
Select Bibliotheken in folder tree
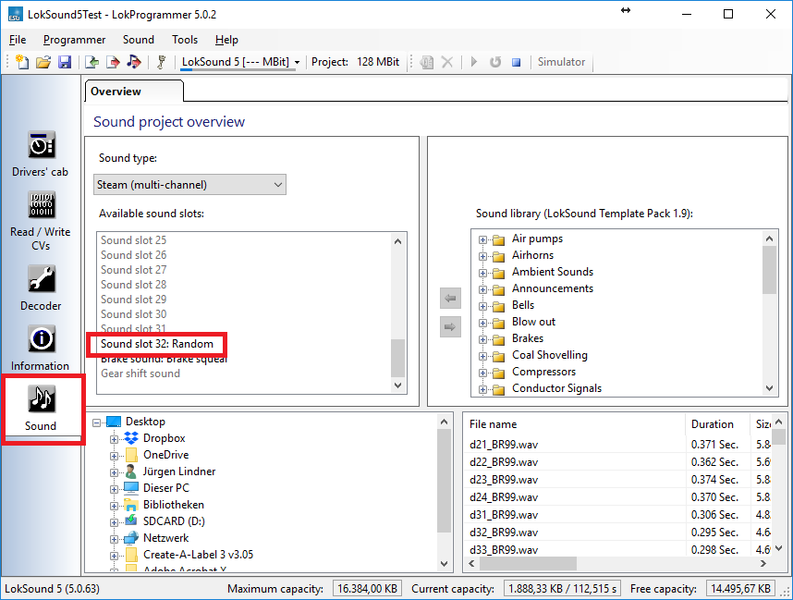tap(173, 505)
